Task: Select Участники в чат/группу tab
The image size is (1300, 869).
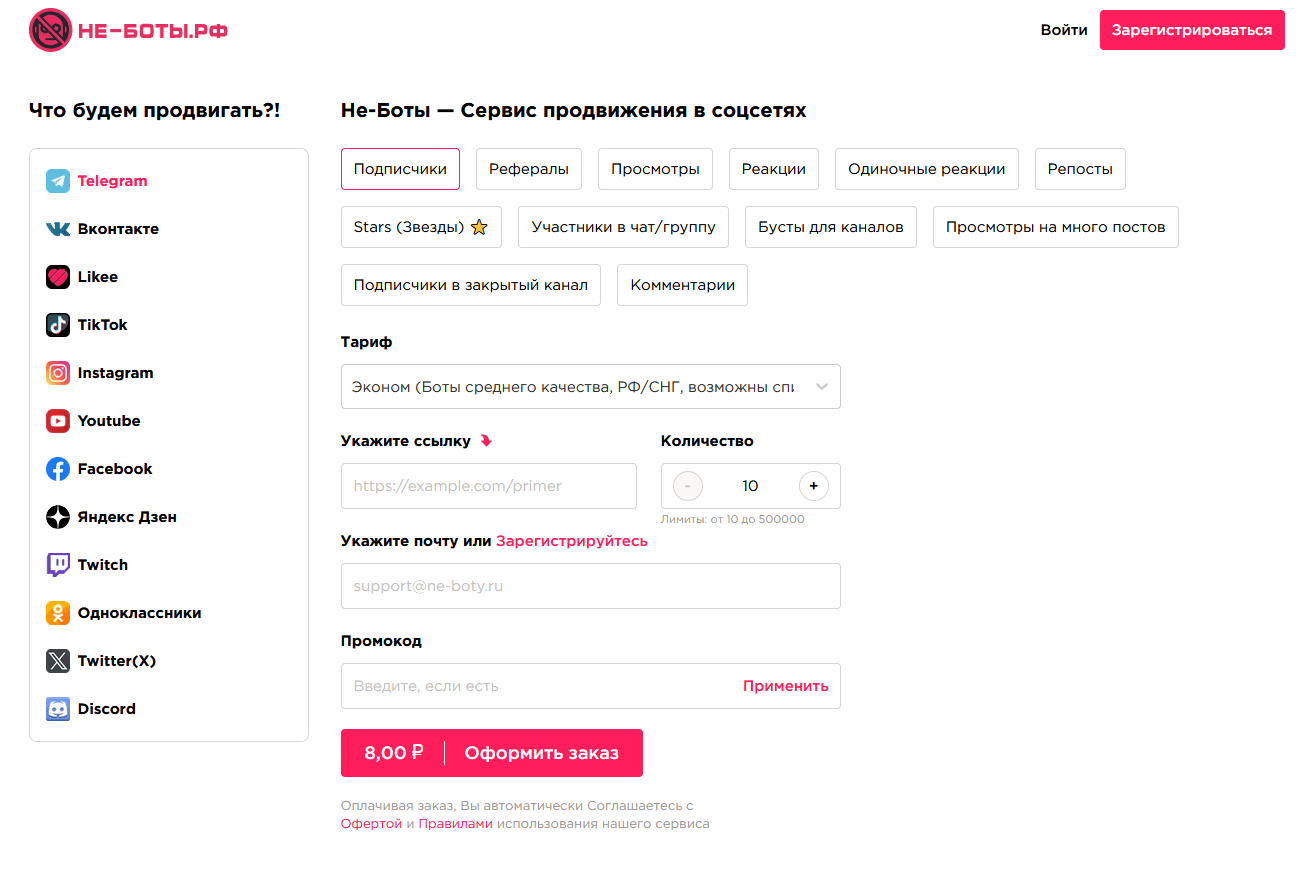Action: tap(624, 227)
